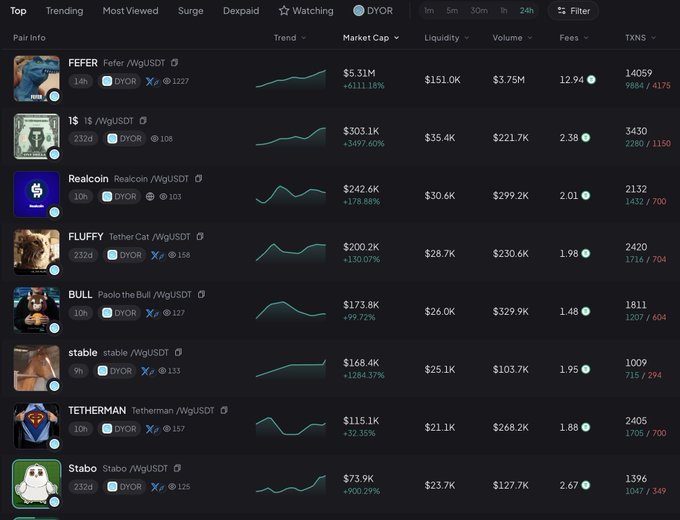
Task: Open the FLUFFY token name link
Action: point(86,236)
